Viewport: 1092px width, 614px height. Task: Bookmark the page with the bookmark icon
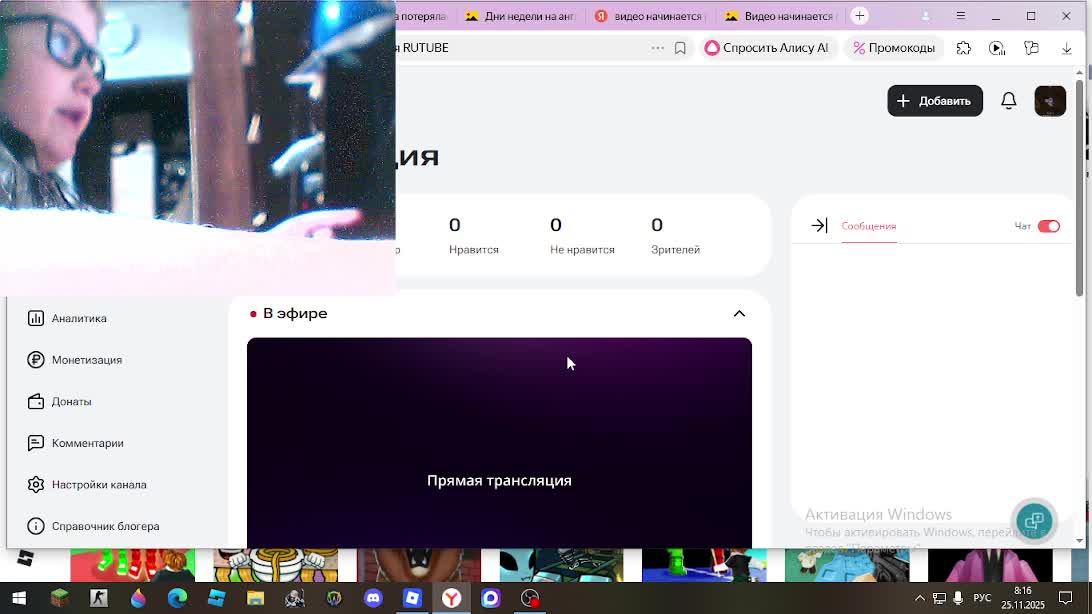(x=680, y=48)
